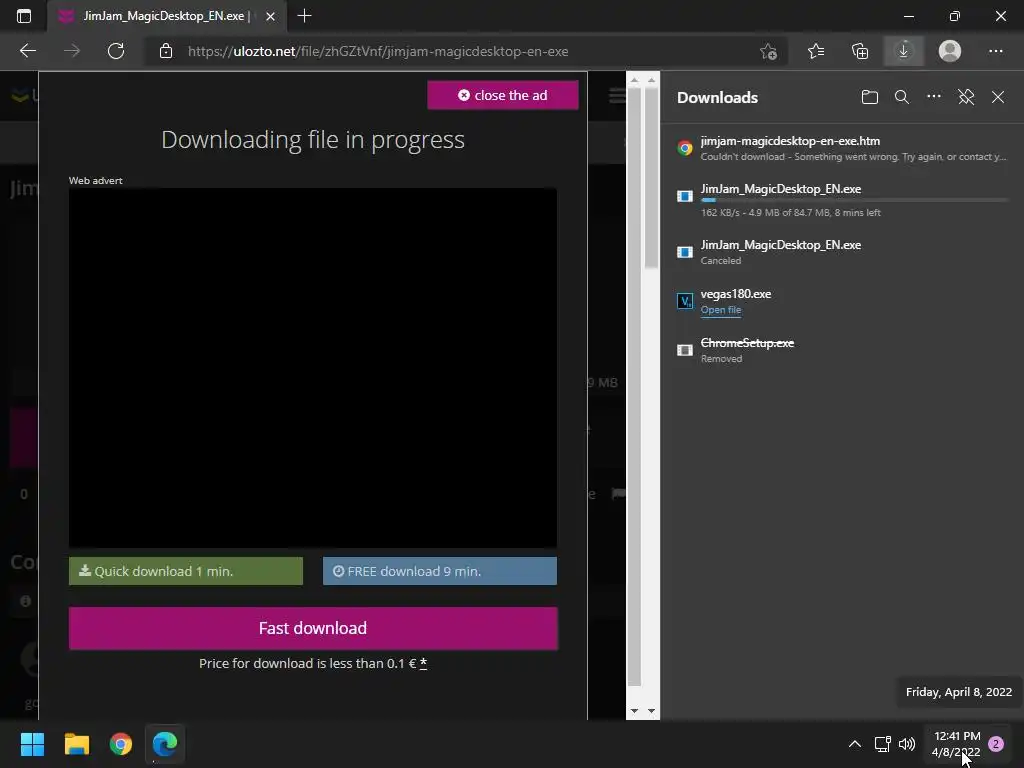This screenshot has height=768, width=1024.
Task: Click the address bar URL
Action: 378,51
